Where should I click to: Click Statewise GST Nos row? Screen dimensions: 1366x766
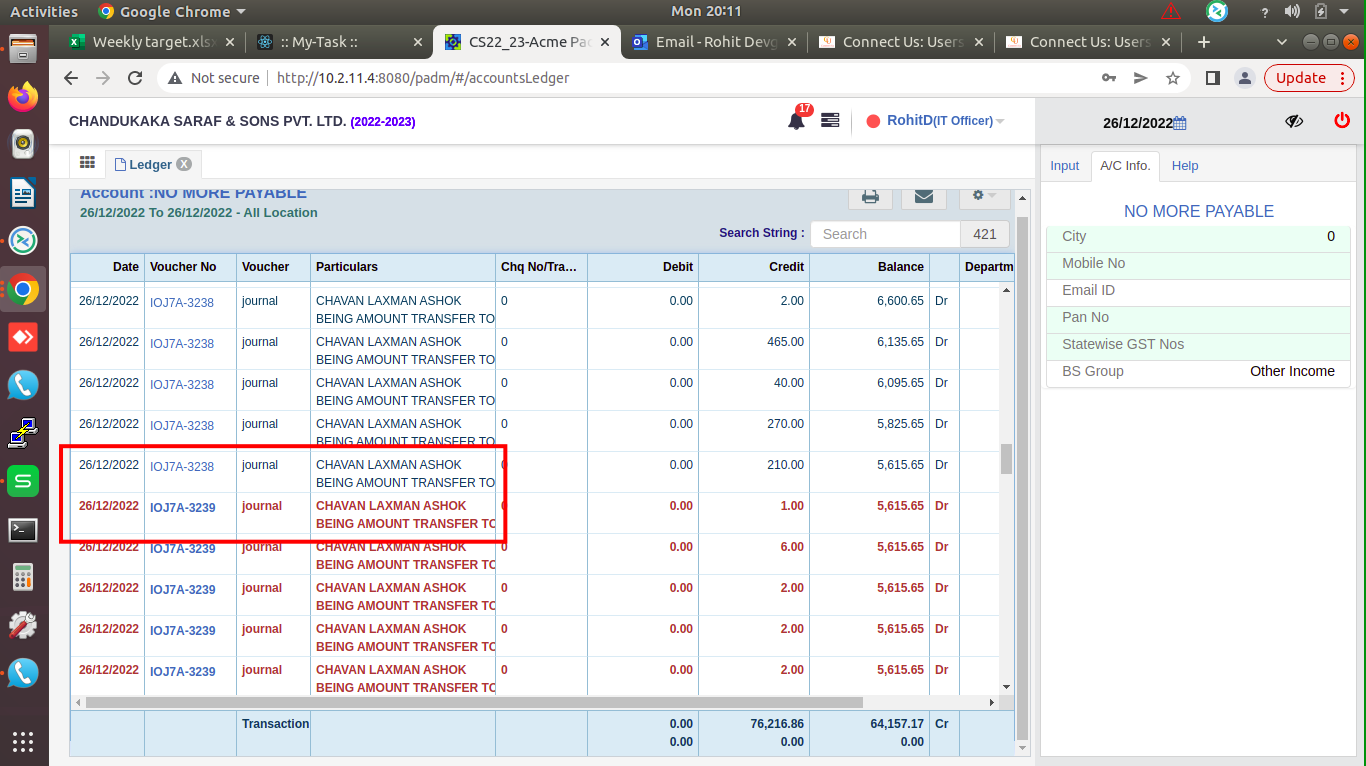pyautogui.click(x=1198, y=344)
